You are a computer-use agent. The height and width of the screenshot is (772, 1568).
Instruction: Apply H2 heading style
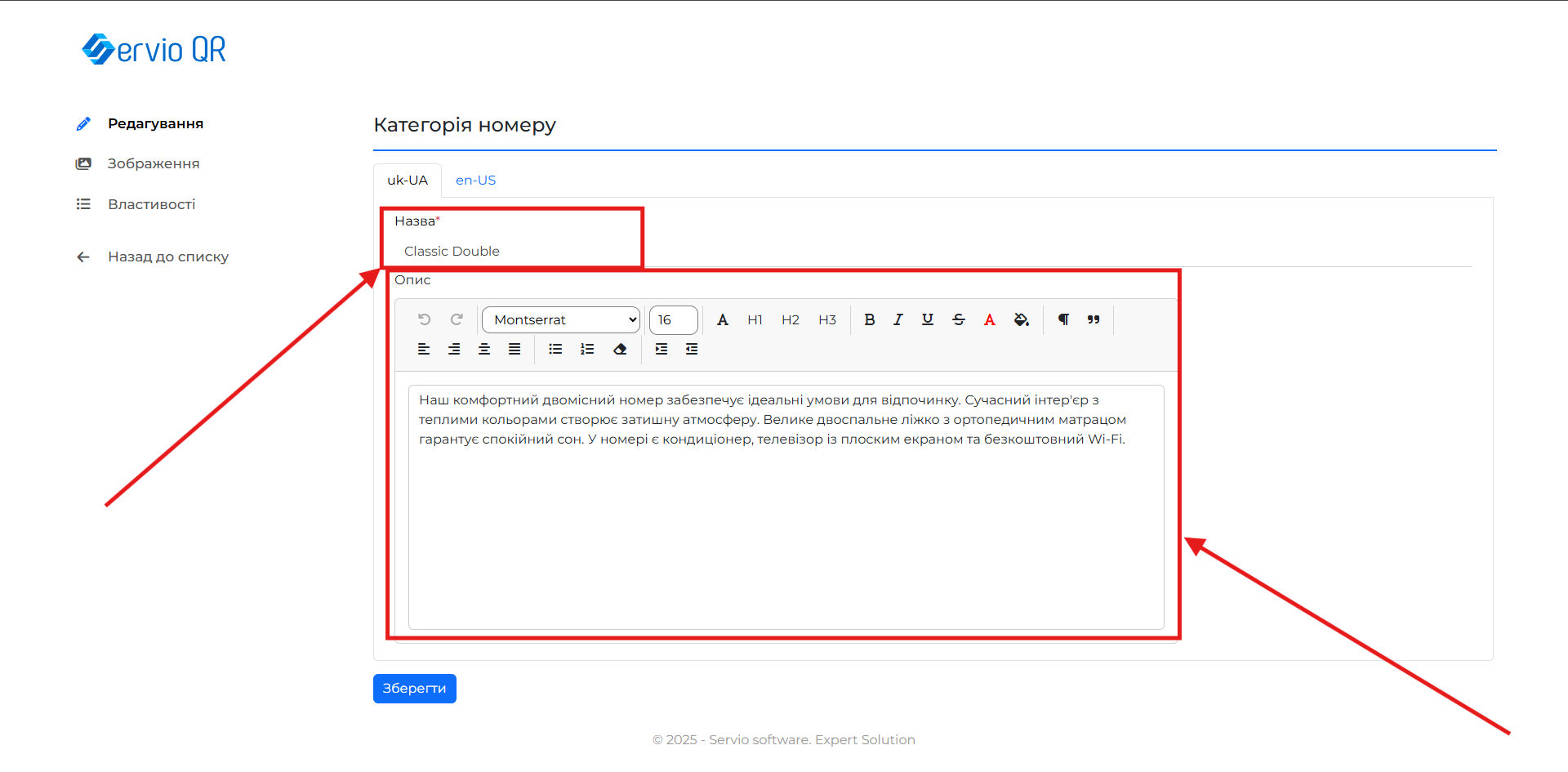(790, 319)
